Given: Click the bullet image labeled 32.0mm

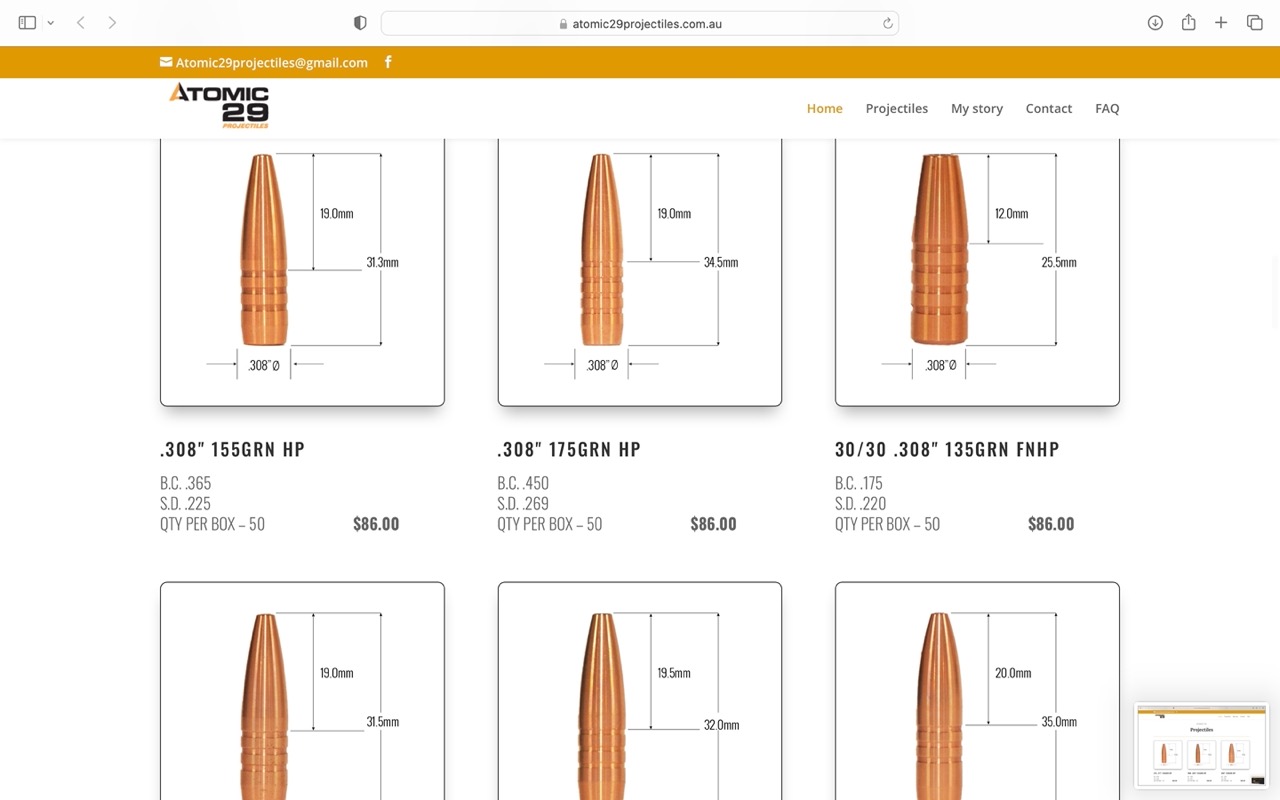Looking at the screenshot, I should [640, 691].
